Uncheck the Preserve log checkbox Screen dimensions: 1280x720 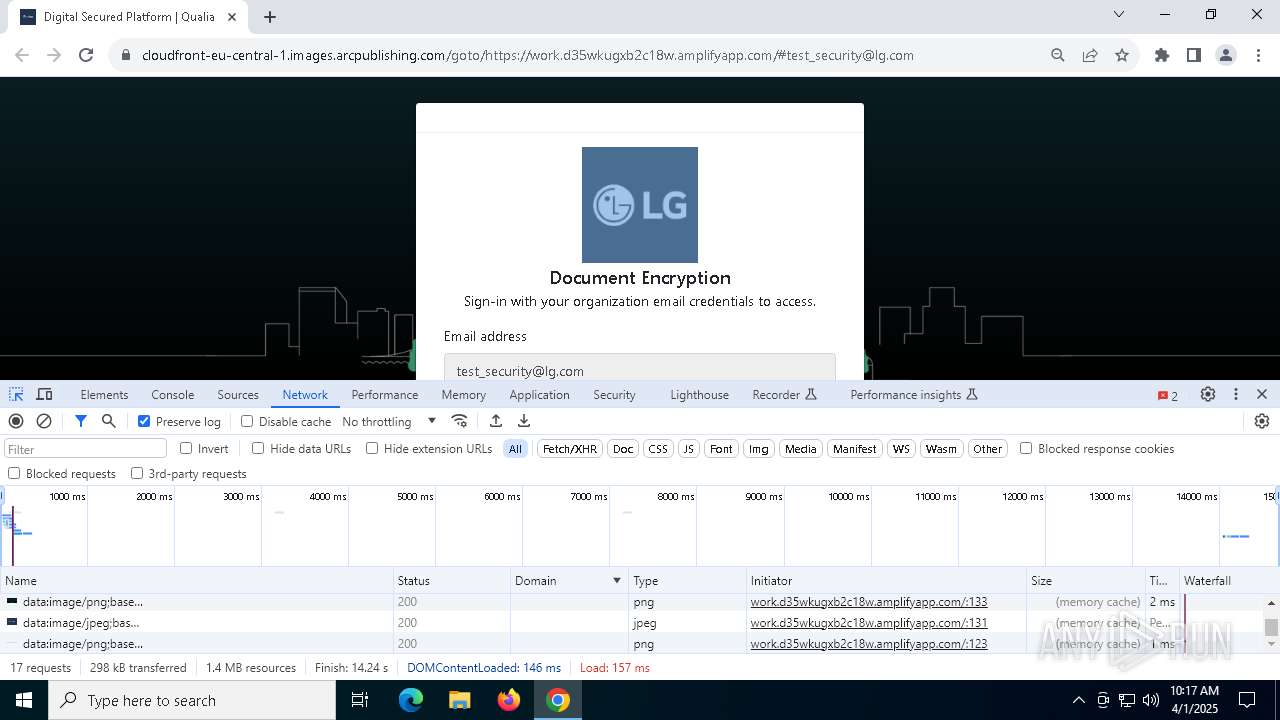pos(144,422)
